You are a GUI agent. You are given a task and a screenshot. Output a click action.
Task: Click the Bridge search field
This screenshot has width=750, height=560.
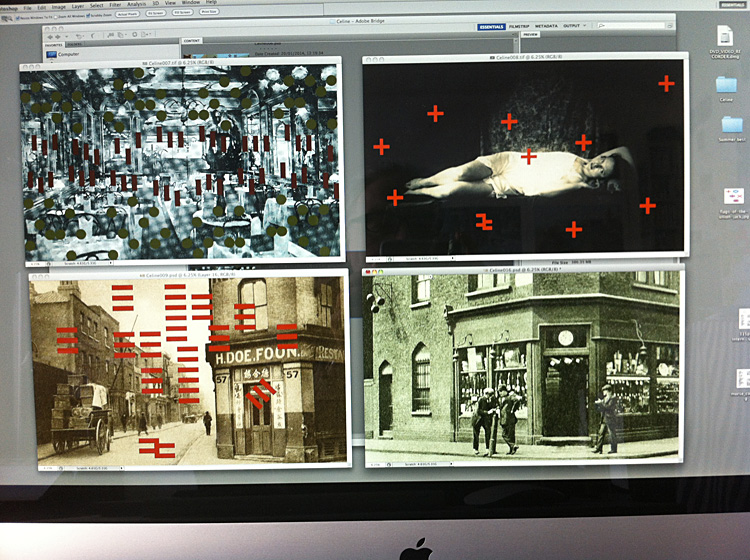pos(631,25)
